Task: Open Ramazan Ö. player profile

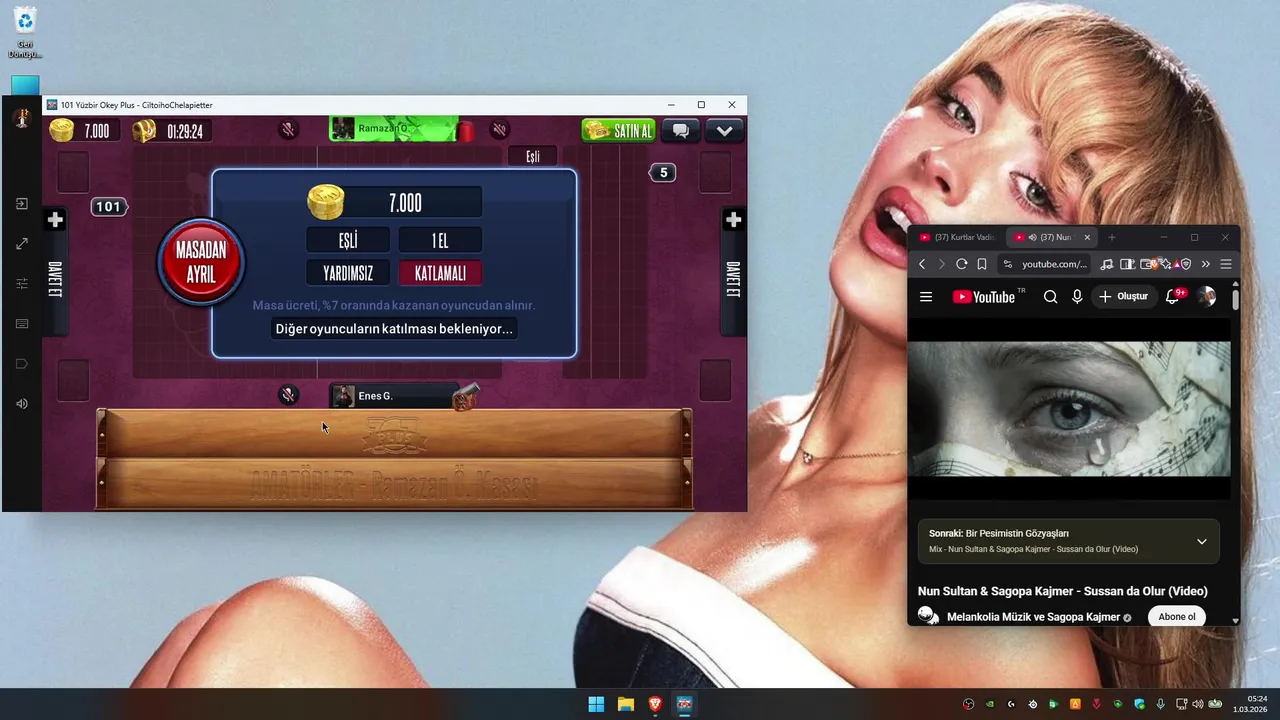Action: pyautogui.click(x=394, y=129)
